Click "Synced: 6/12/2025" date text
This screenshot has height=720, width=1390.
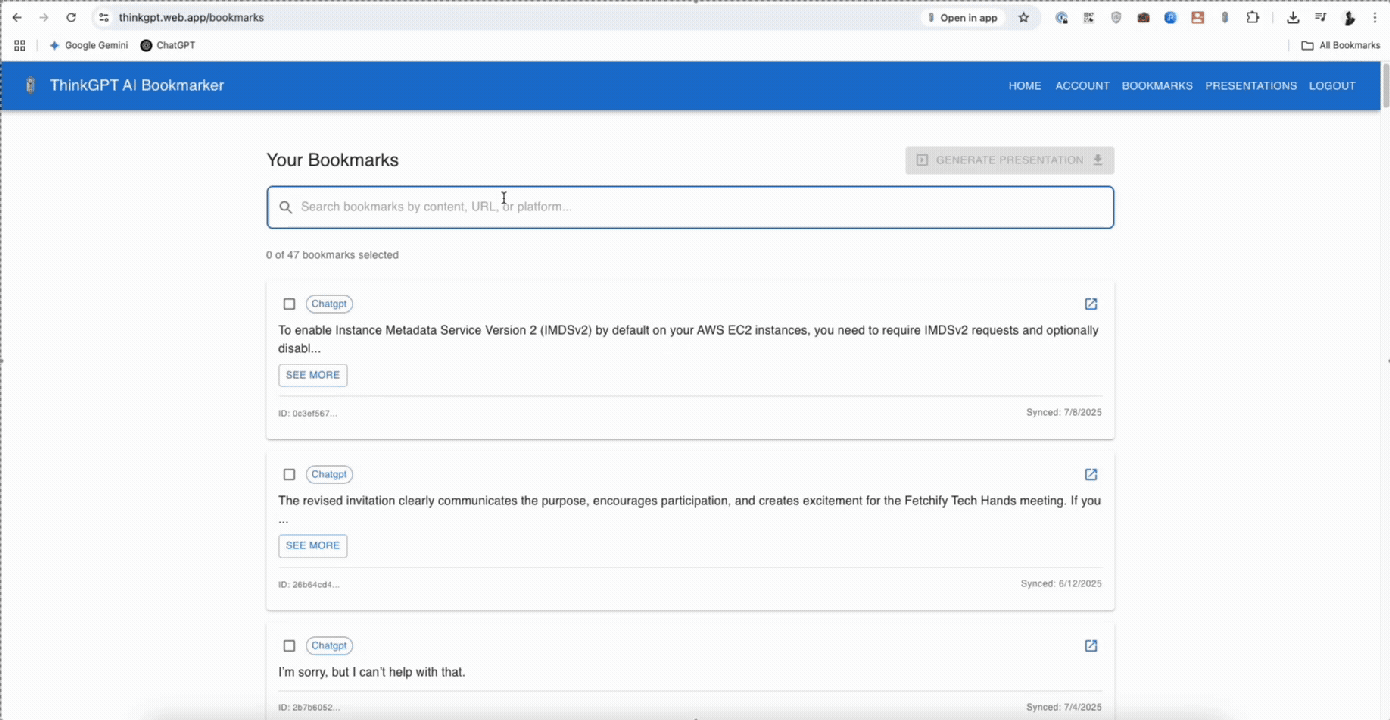(x=1061, y=583)
